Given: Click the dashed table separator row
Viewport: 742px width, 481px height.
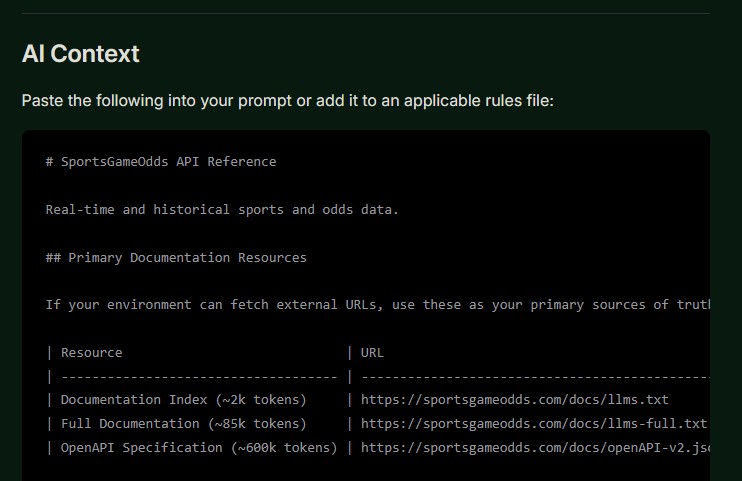Looking at the screenshot, I should pyautogui.click(x=198, y=377).
